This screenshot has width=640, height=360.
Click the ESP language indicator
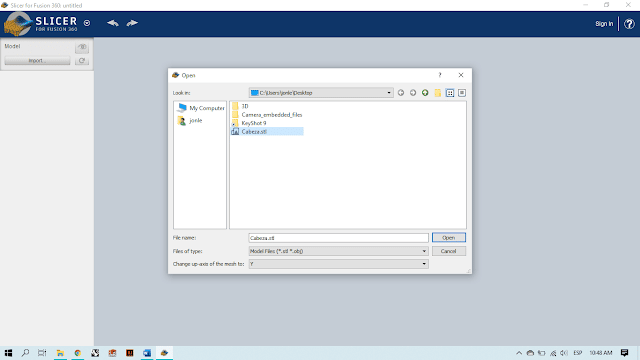pyautogui.click(x=578, y=353)
